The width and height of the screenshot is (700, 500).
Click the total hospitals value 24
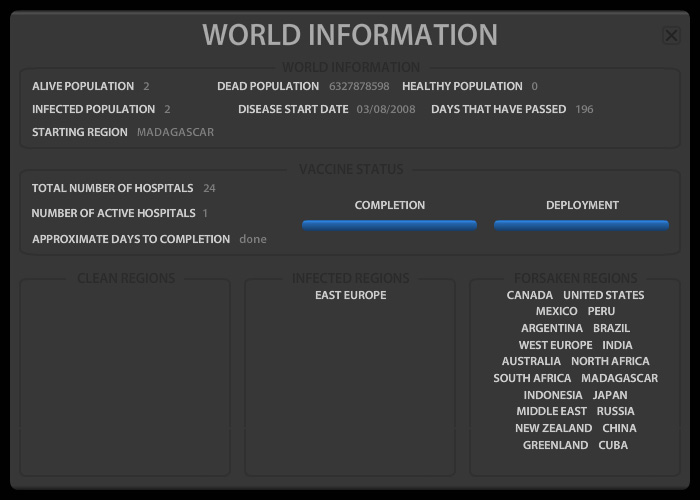click(209, 188)
